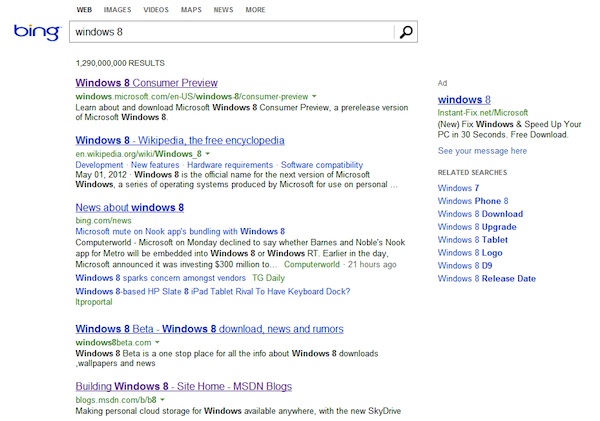The height and width of the screenshot is (421, 600).
Task: Open Hardware requirements section link
Action: (230, 165)
